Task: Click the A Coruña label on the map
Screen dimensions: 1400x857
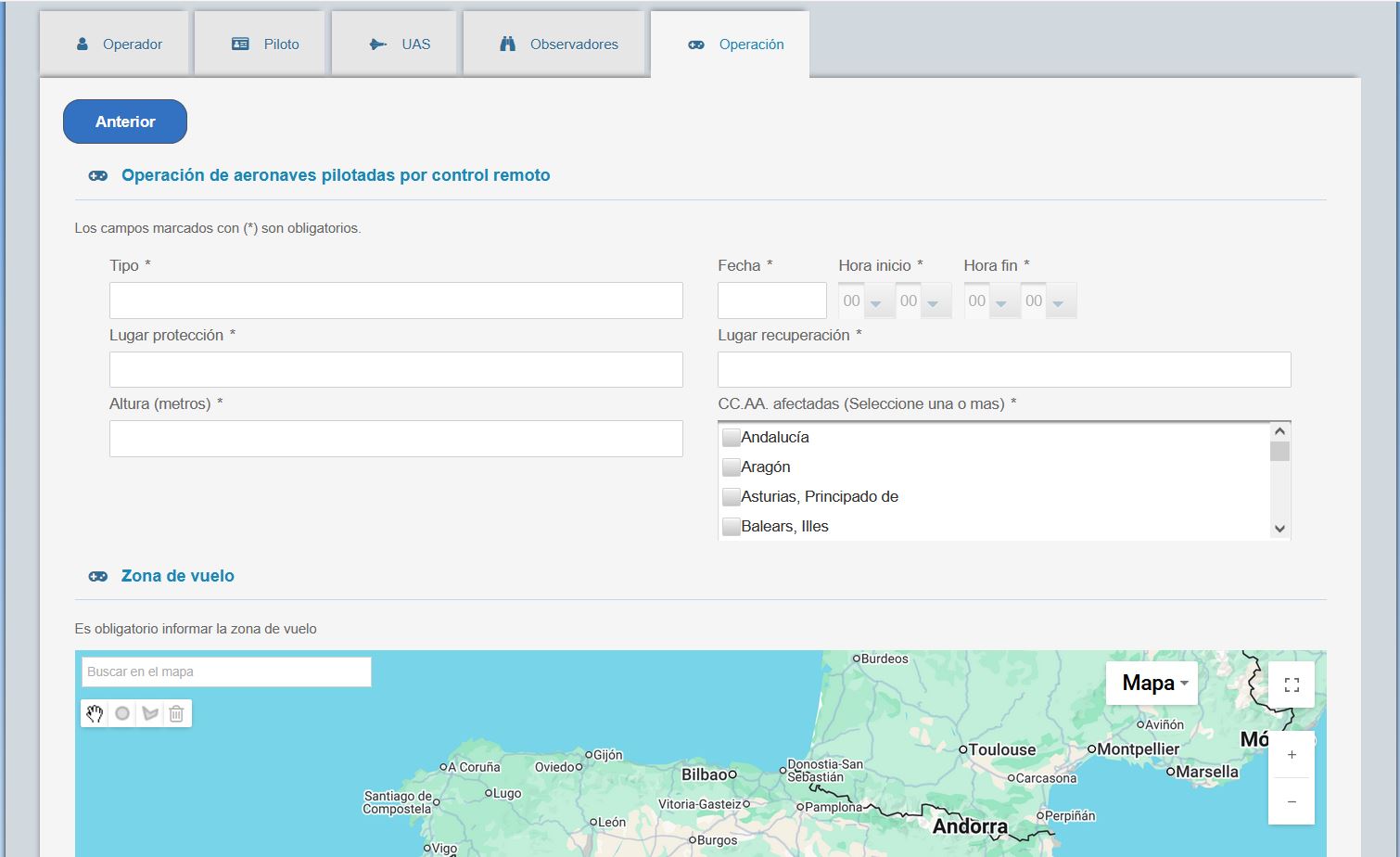Action: (x=474, y=767)
